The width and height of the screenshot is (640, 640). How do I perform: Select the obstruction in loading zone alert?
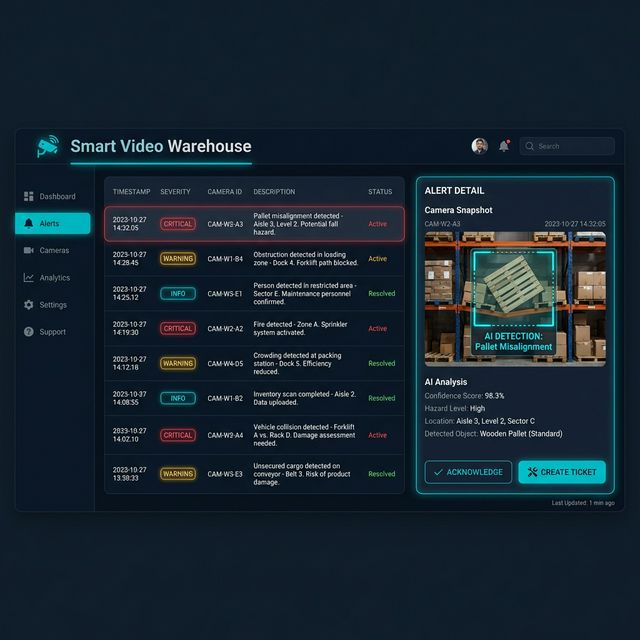point(254,259)
